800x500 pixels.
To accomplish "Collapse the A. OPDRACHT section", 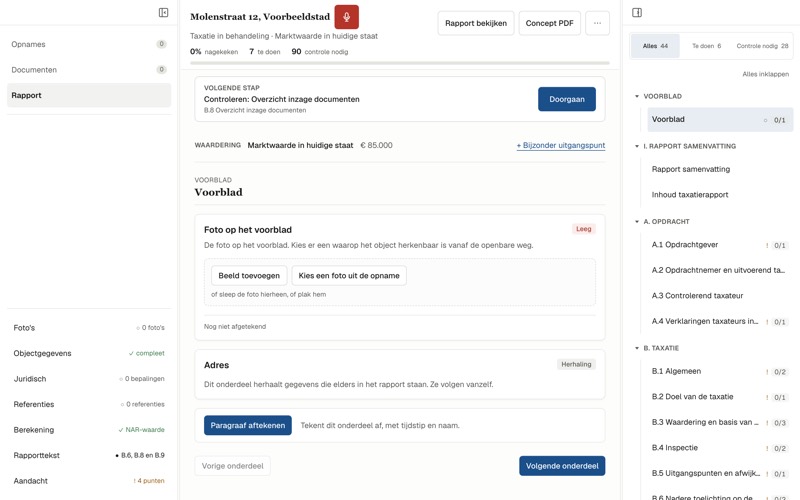I will tap(637, 222).
